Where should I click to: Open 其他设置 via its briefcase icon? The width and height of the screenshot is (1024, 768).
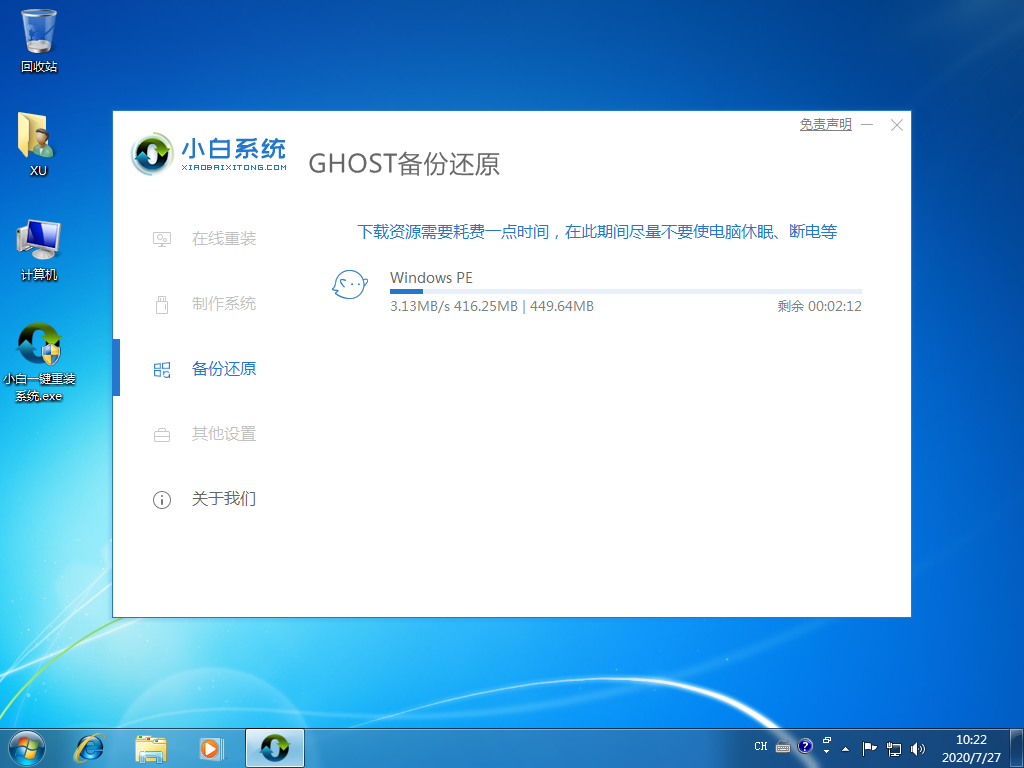(161, 434)
